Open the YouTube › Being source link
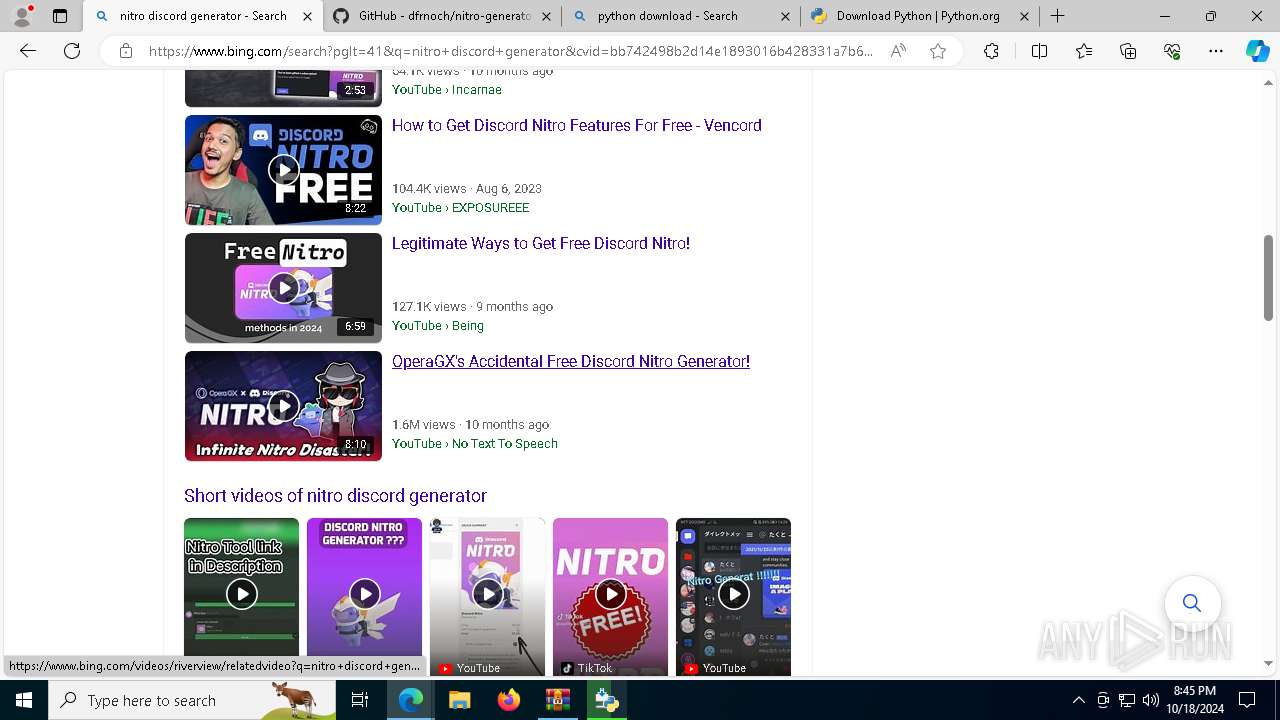 point(438,326)
